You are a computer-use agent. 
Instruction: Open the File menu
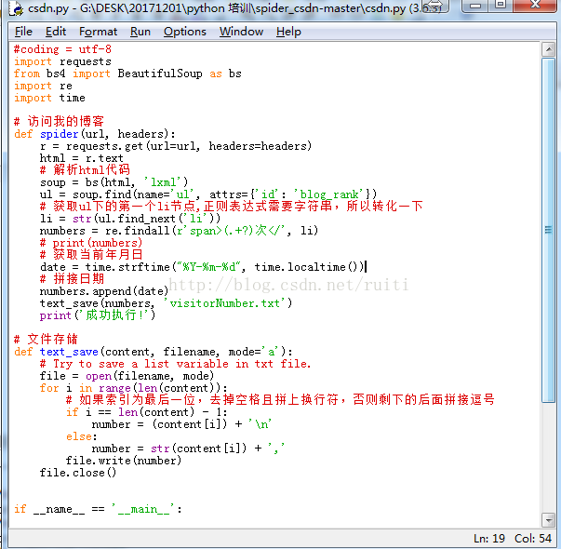click(x=24, y=31)
